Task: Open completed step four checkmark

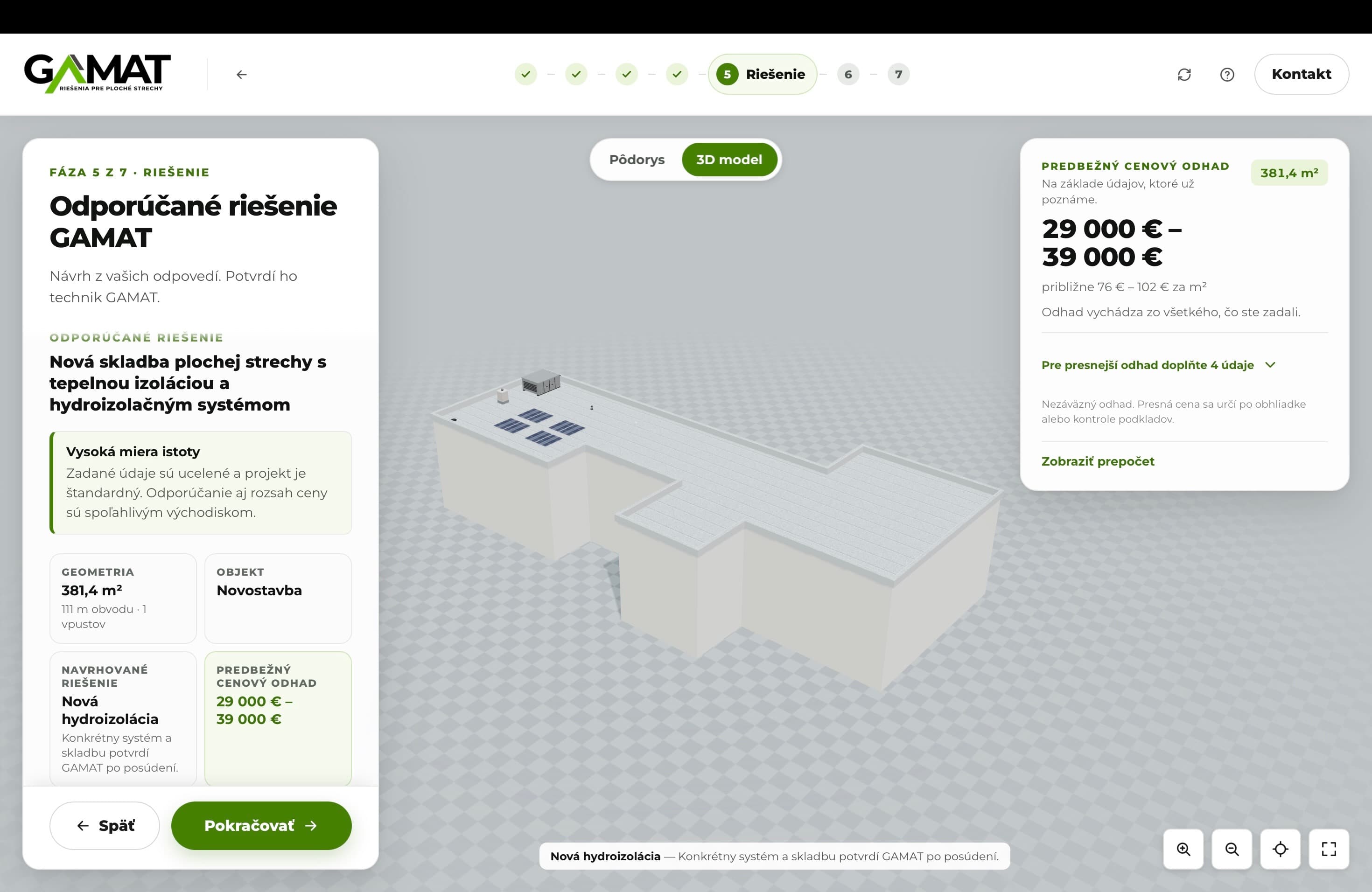Action: click(677, 74)
